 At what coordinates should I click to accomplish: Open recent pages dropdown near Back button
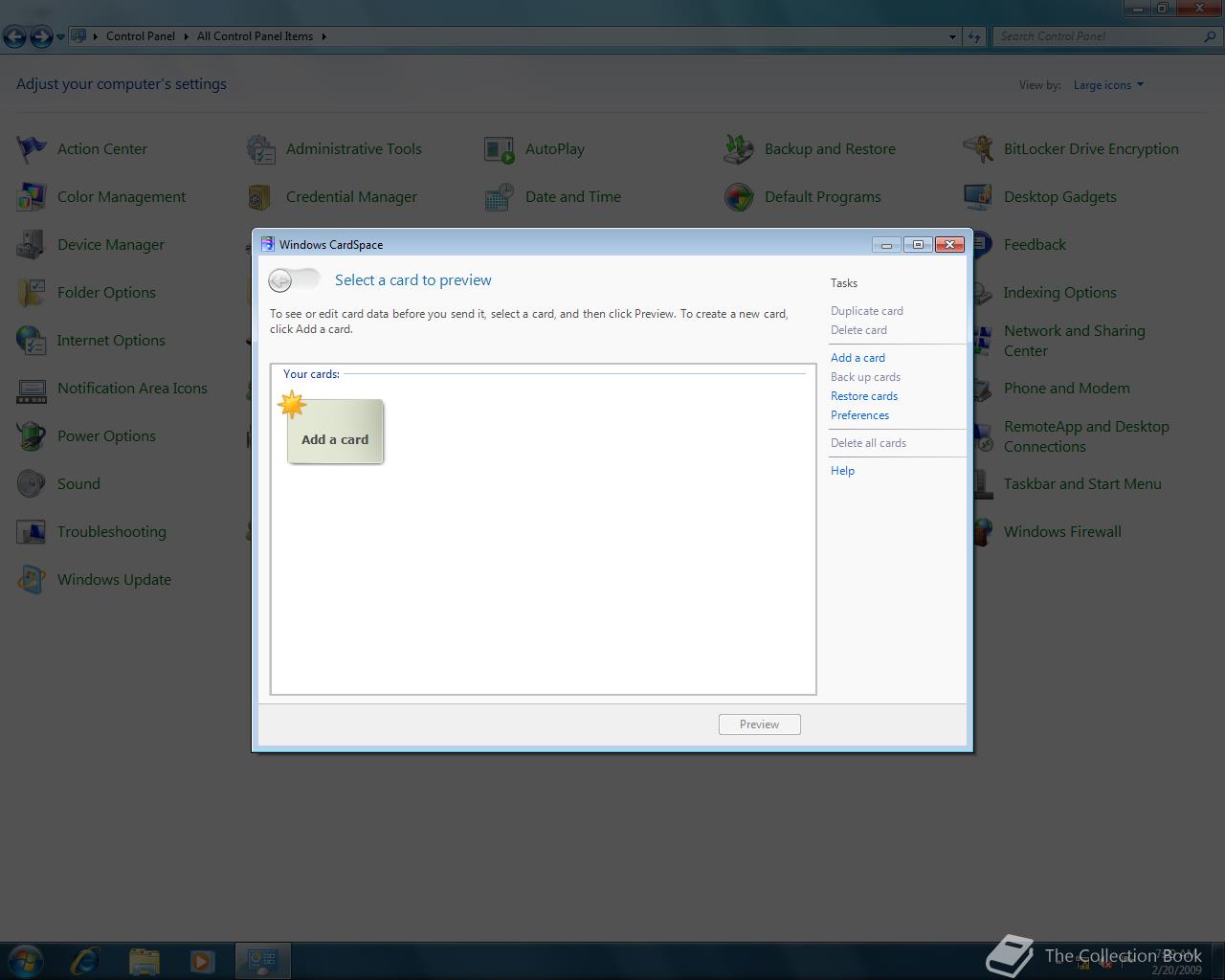[60, 36]
